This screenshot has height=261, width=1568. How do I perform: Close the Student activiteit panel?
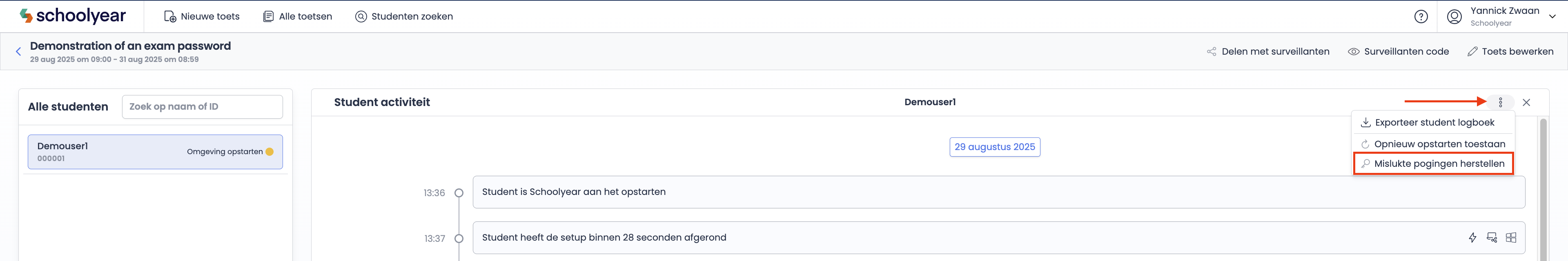(x=1526, y=102)
